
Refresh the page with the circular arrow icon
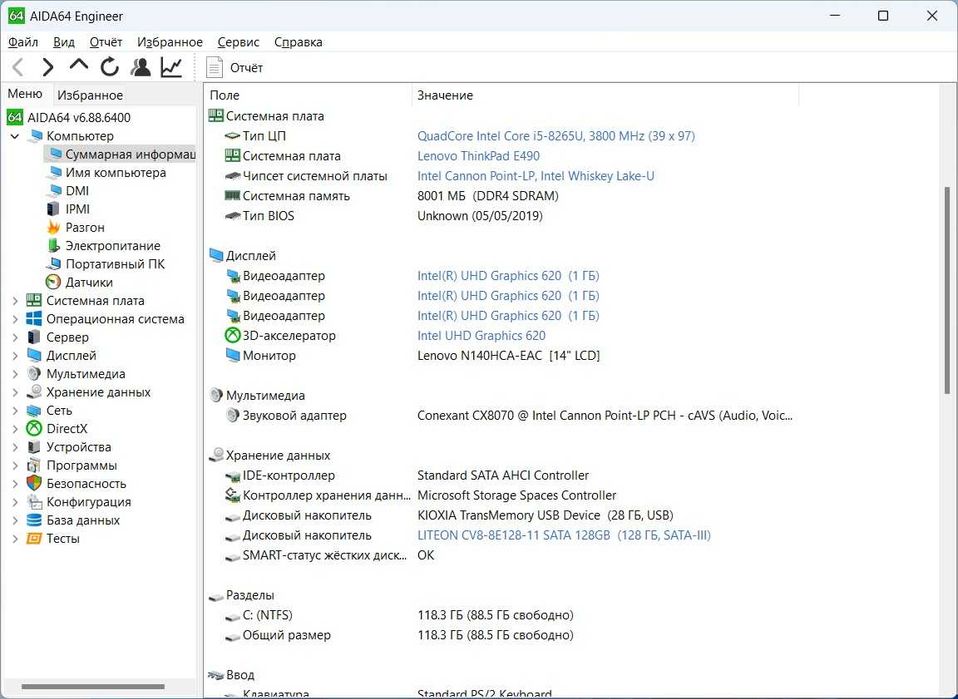(x=109, y=67)
